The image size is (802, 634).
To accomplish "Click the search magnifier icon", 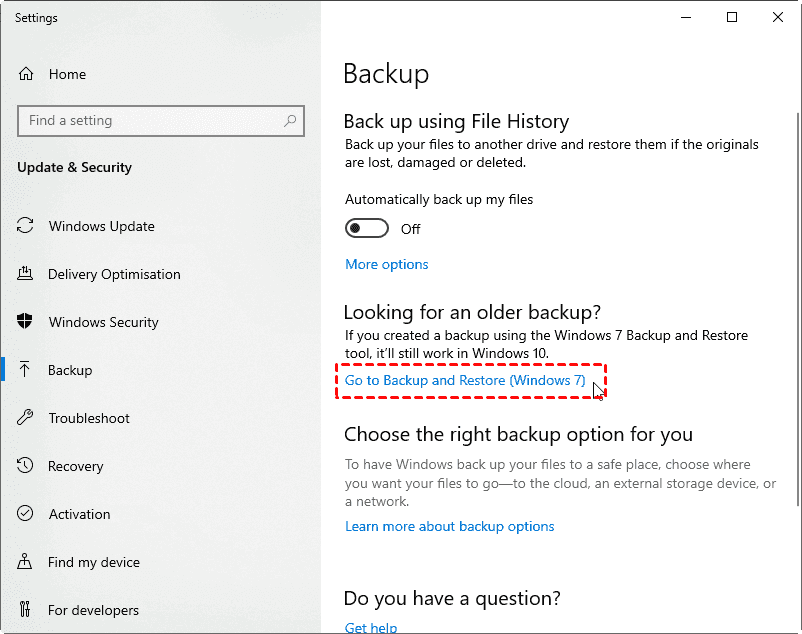I will [x=289, y=121].
